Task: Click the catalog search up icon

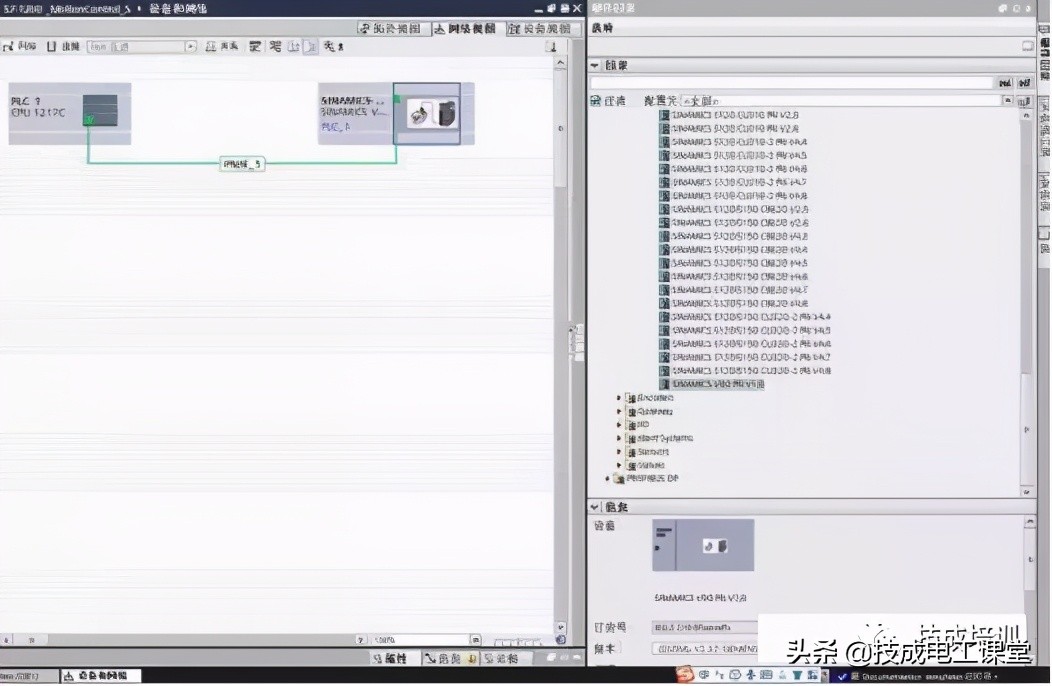Action: pyautogui.click(x=1024, y=83)
